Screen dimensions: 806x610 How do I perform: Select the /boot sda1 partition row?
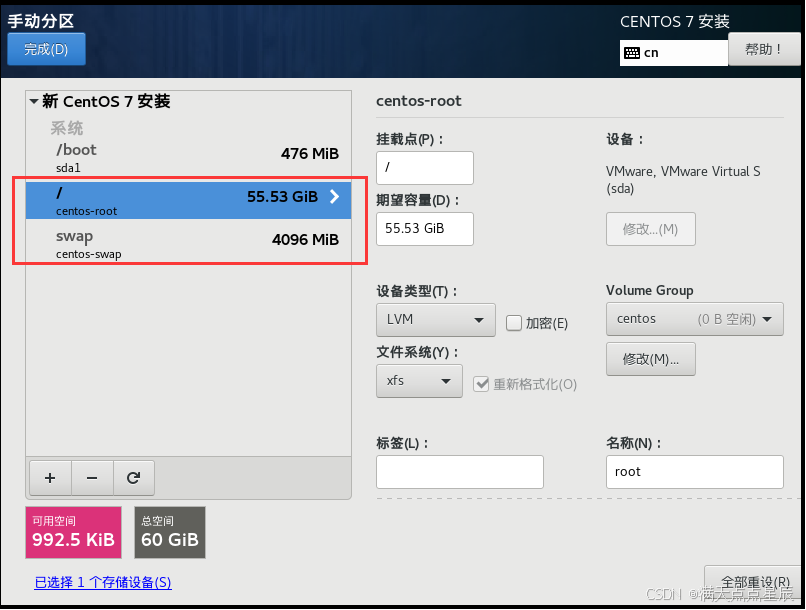189,158
